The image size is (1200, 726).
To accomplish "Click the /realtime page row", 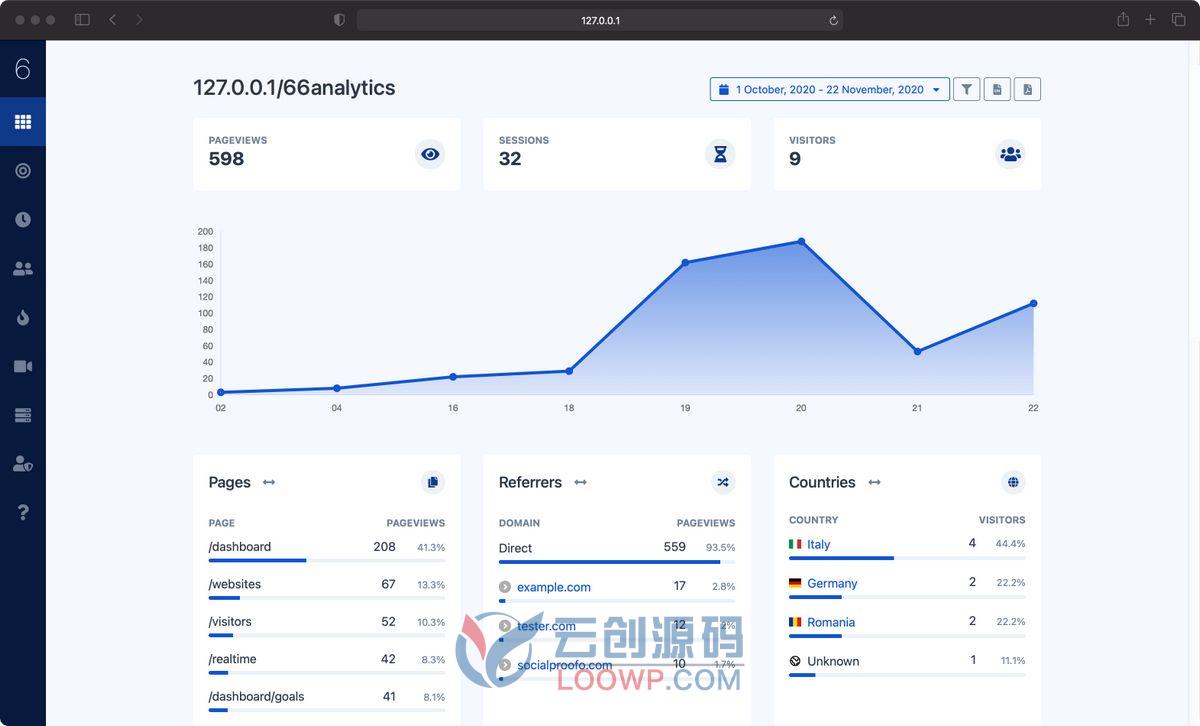I will click(x=327, y=662).
